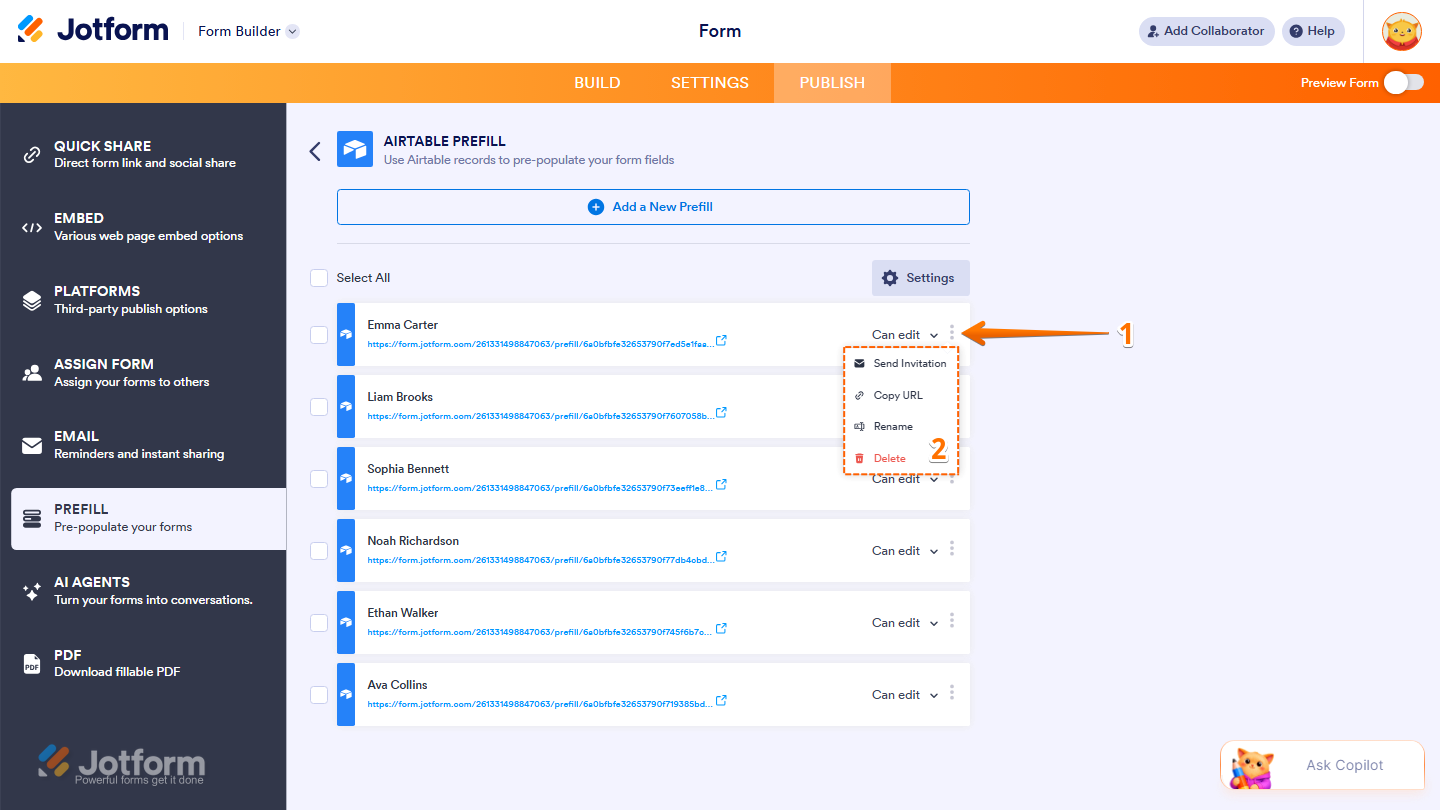Choose Send Invitation from menu
The image size is (1440, 810).
click(900, 364)
